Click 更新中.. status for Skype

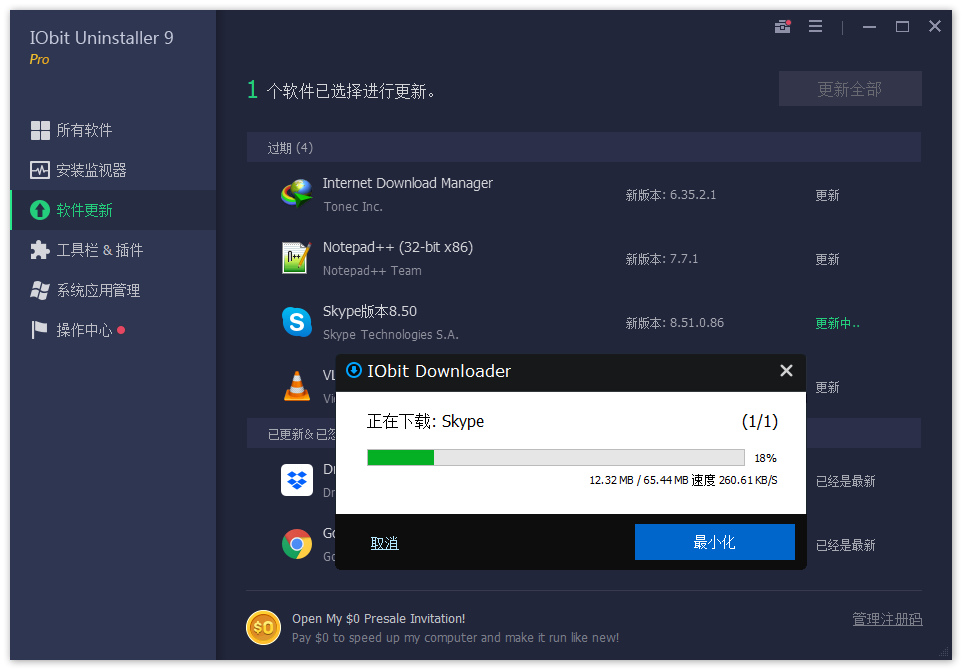click(837, 323)
